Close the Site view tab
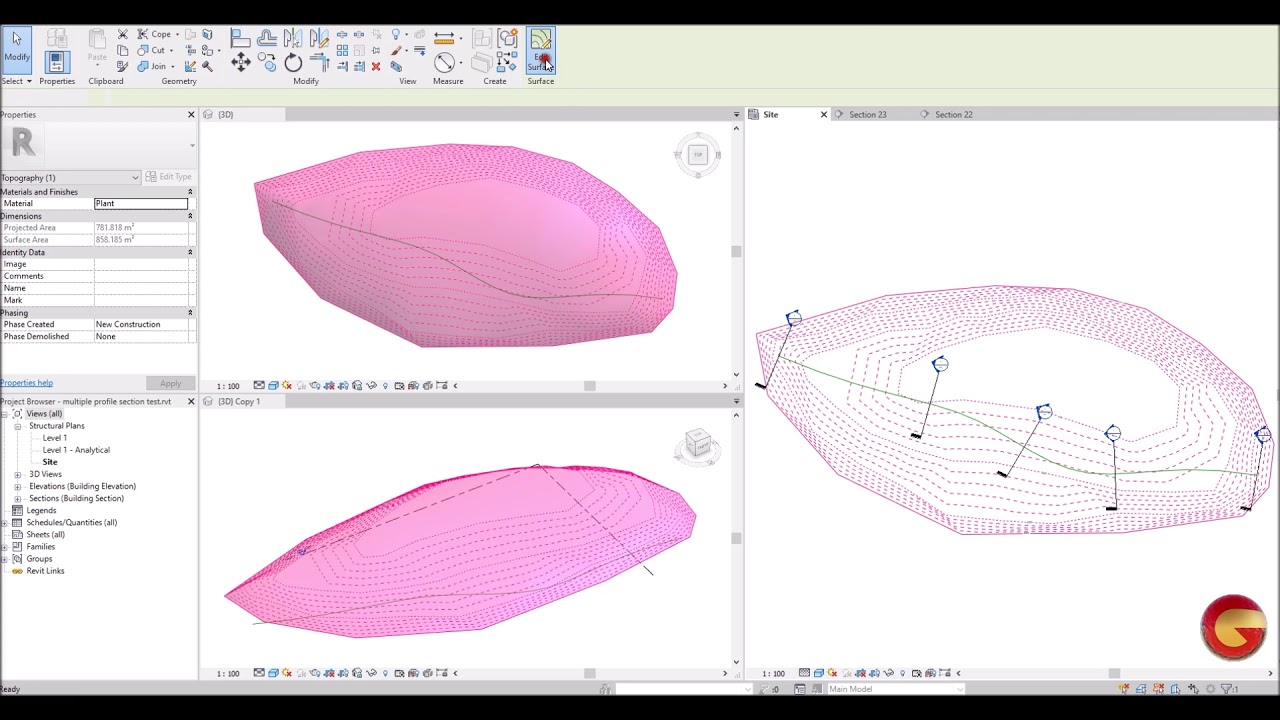Image resolution: width=1280 pixels, height=720 pixels. [824, 115]
